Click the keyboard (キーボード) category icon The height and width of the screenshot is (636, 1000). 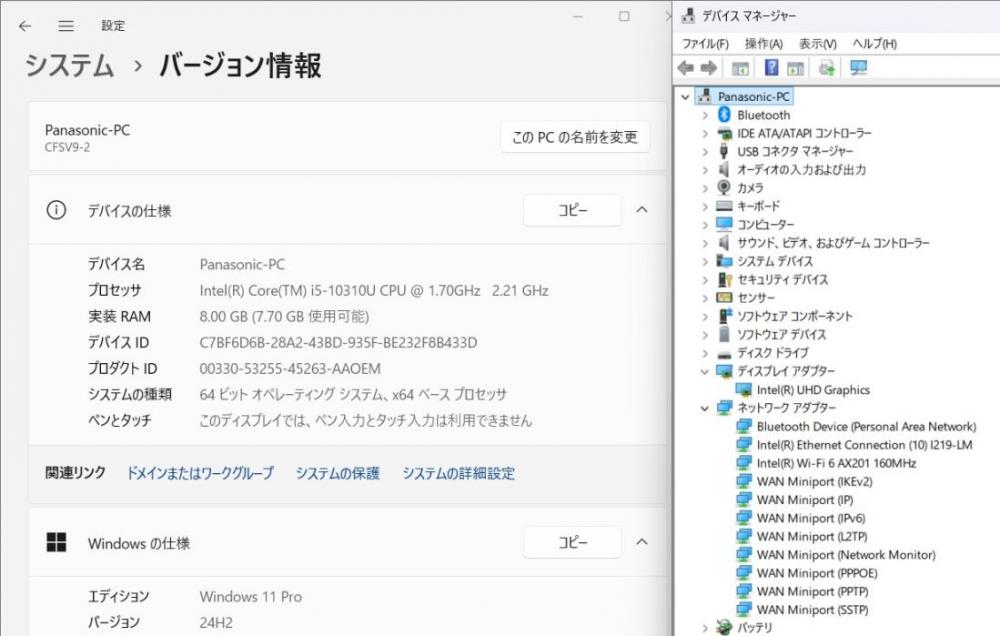click(x=724, y=205)
